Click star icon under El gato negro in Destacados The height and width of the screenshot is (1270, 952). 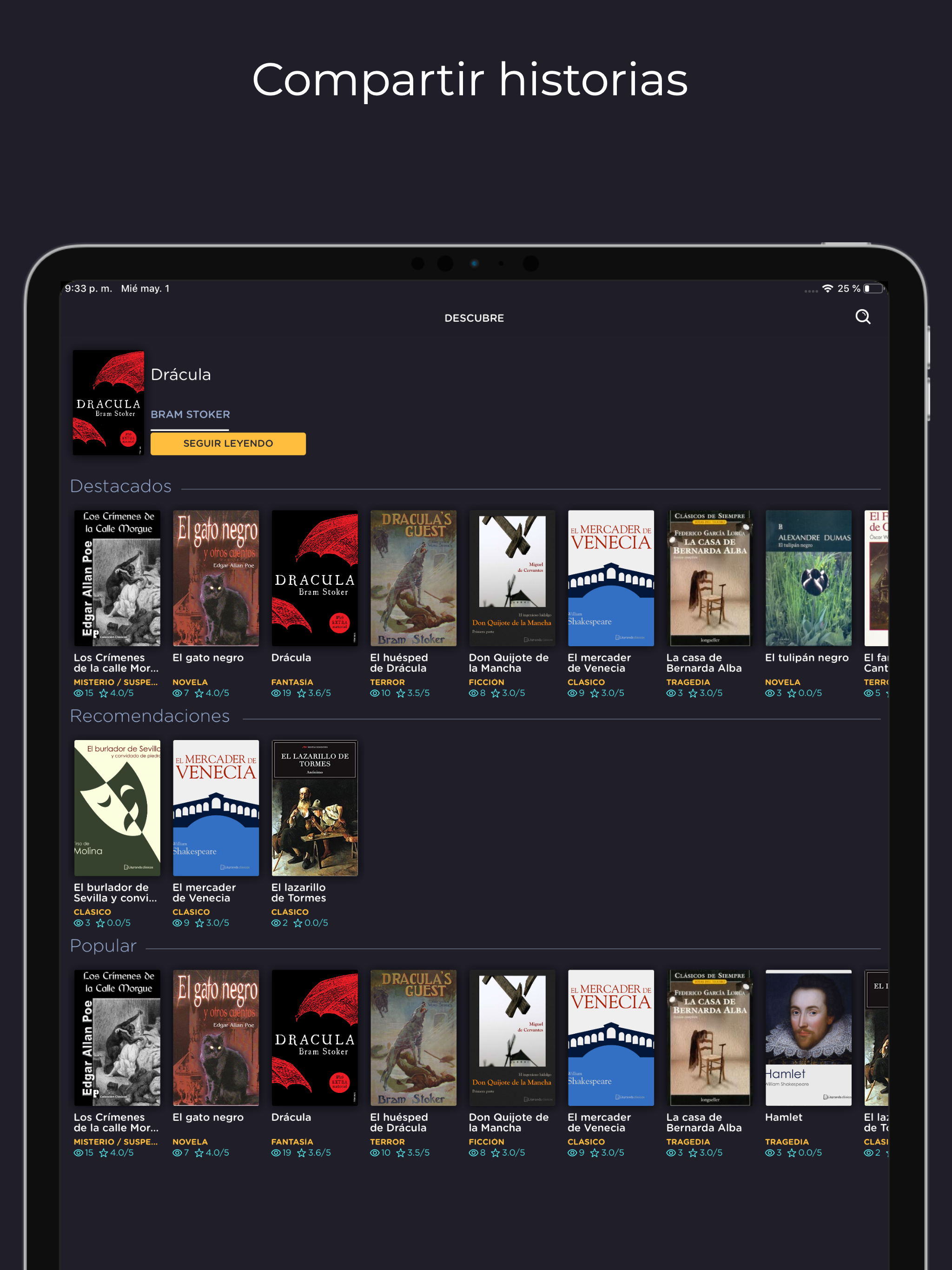click(x=199, y=693)
